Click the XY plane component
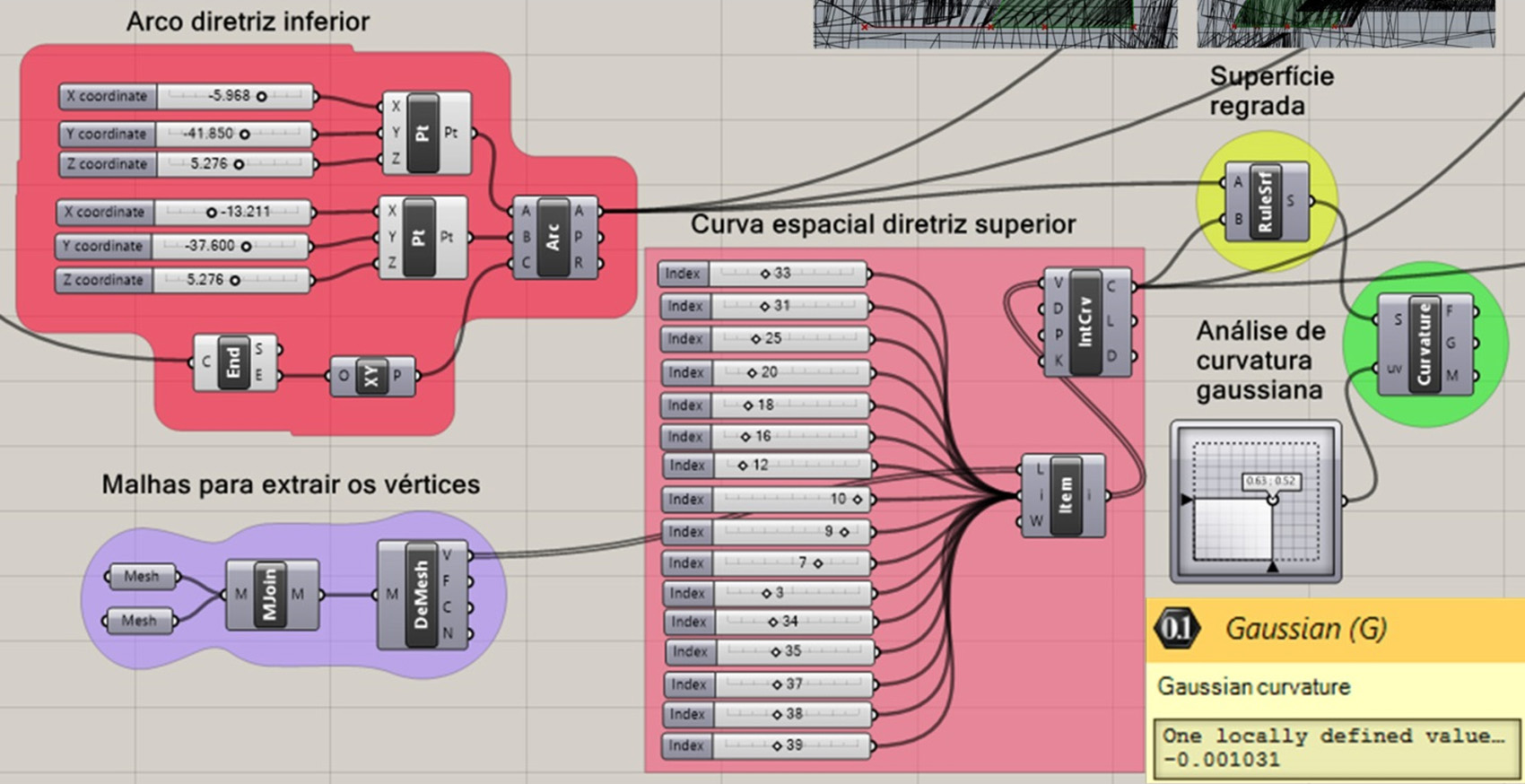 click(x=370, y=377)
